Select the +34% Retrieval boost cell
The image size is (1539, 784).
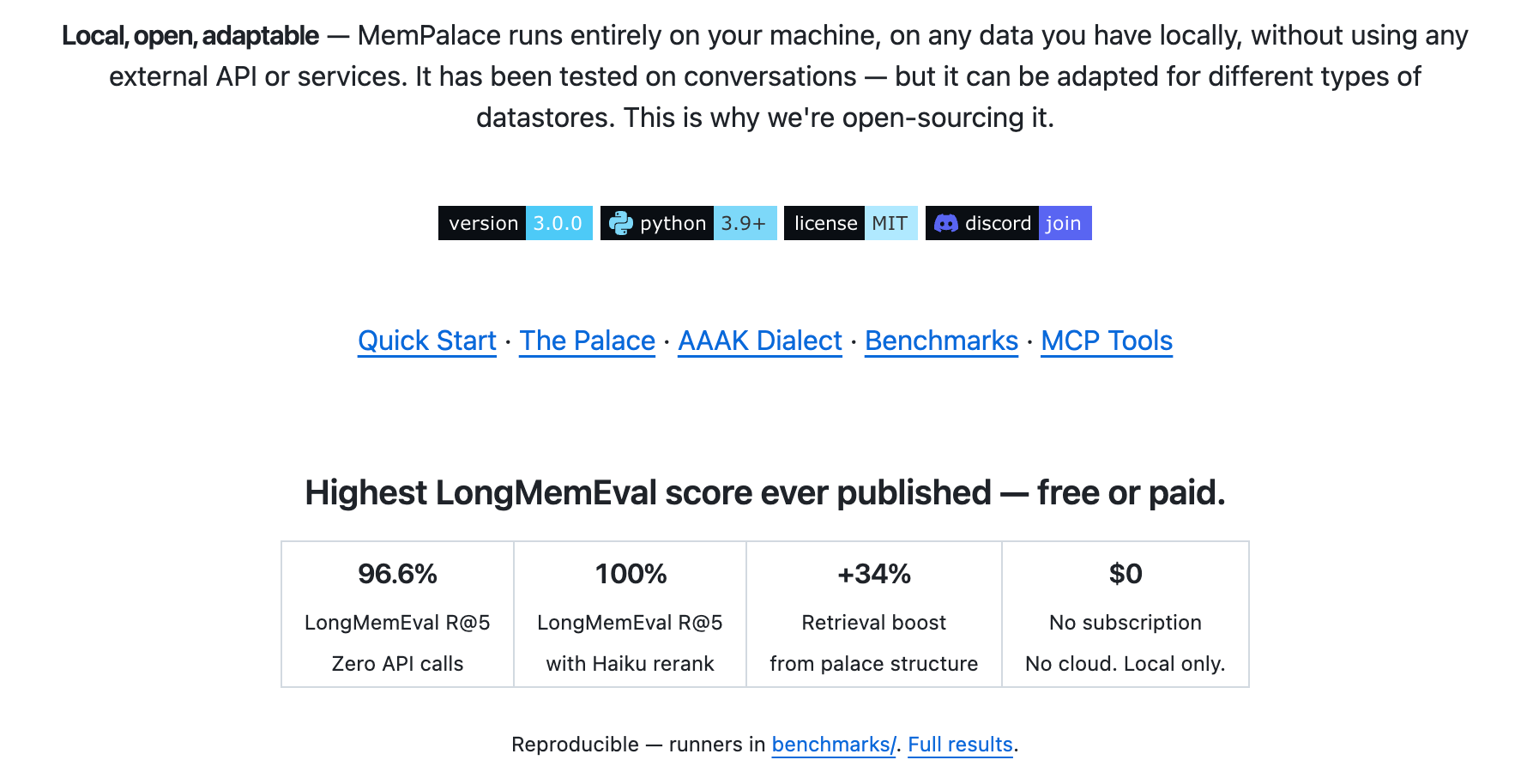click(x=874, y=614)
